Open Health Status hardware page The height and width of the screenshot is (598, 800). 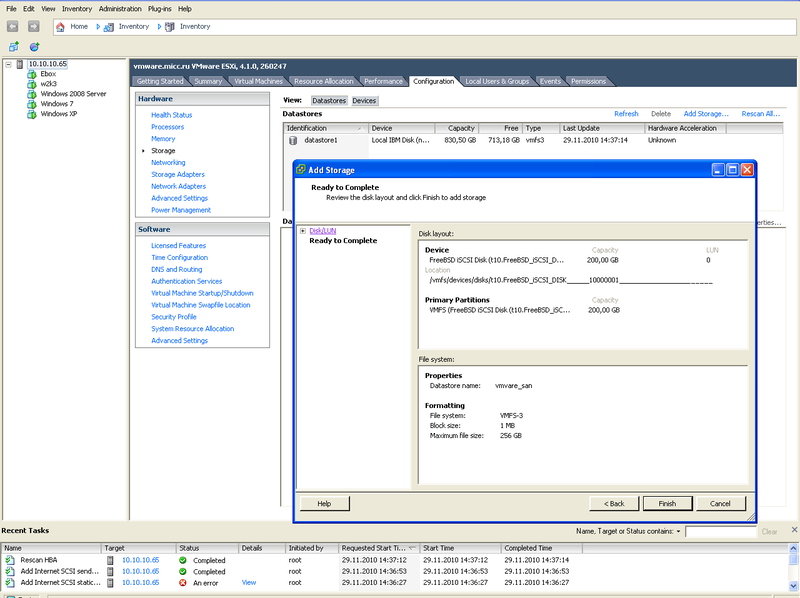(x=171, y=115)
